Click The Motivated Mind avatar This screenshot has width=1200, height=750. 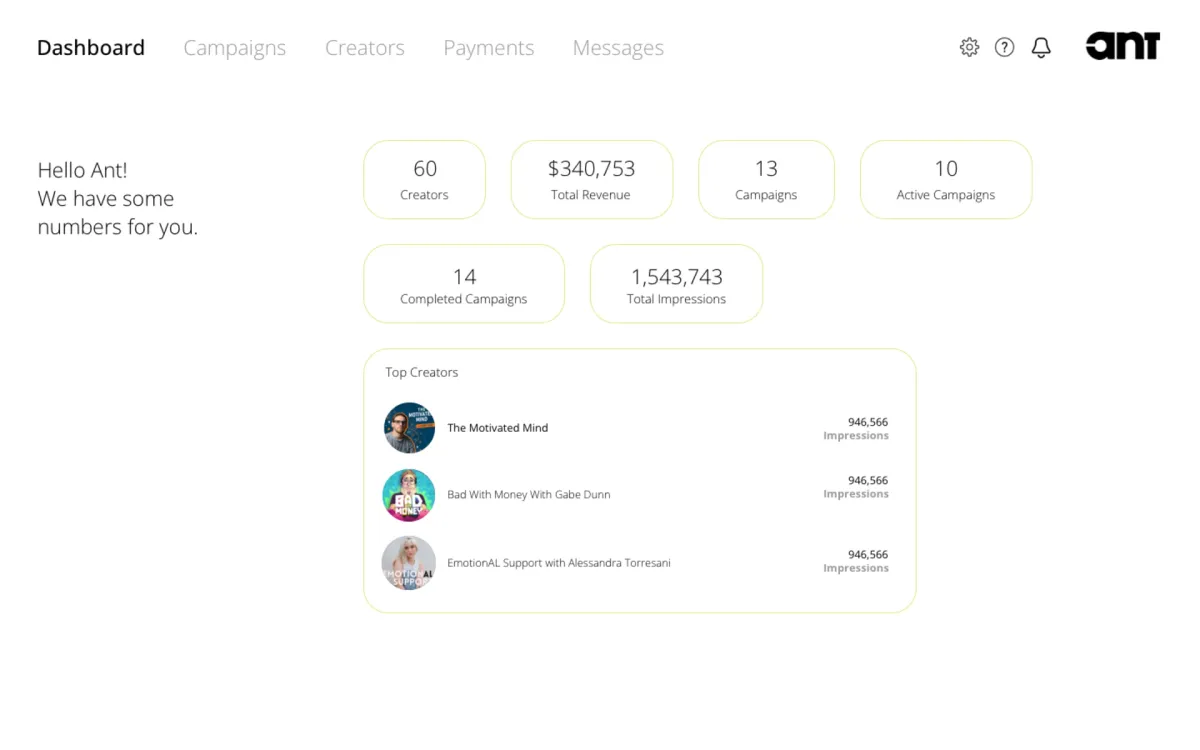point(409,428)
